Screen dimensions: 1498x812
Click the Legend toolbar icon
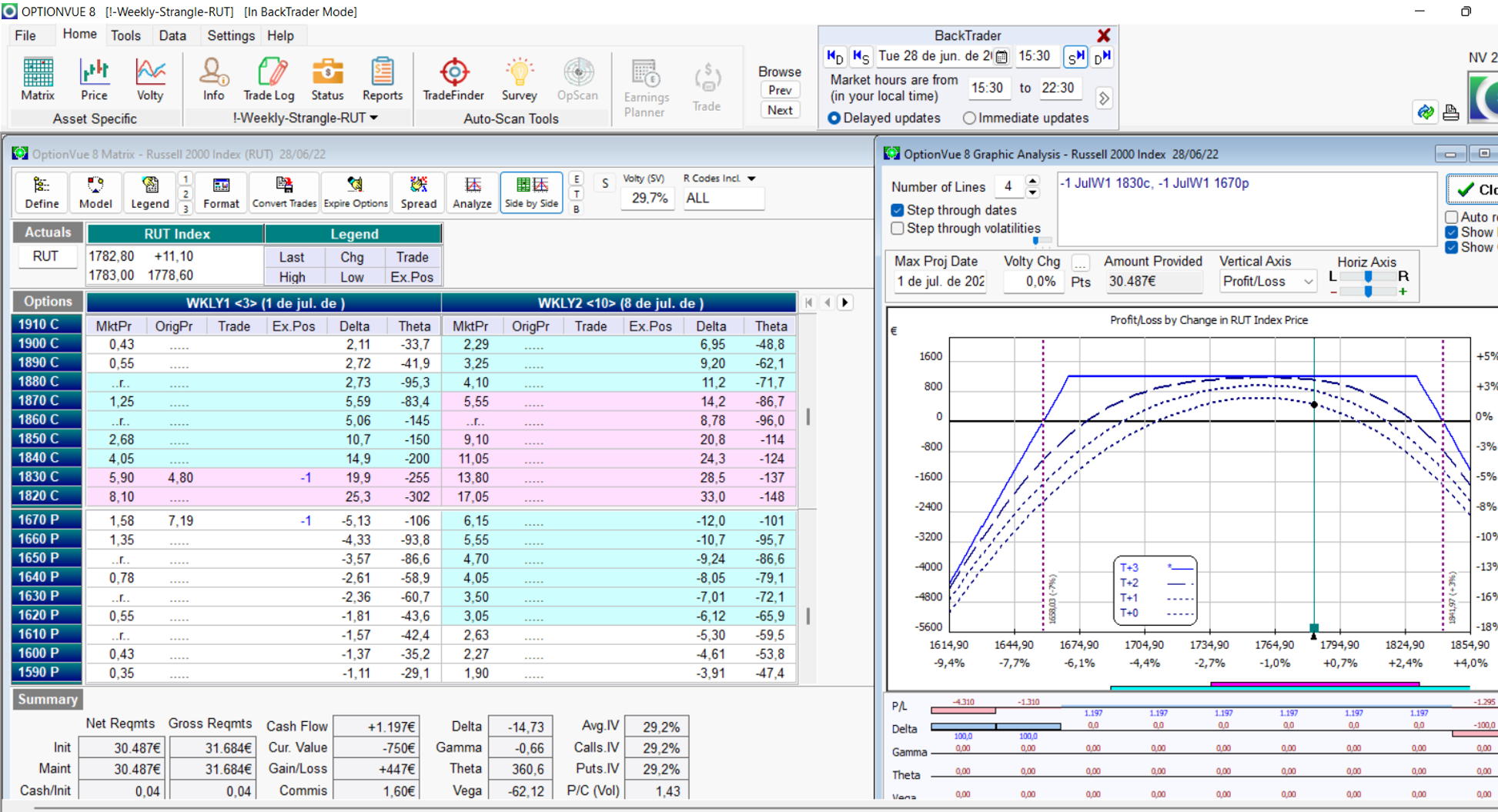149,192
